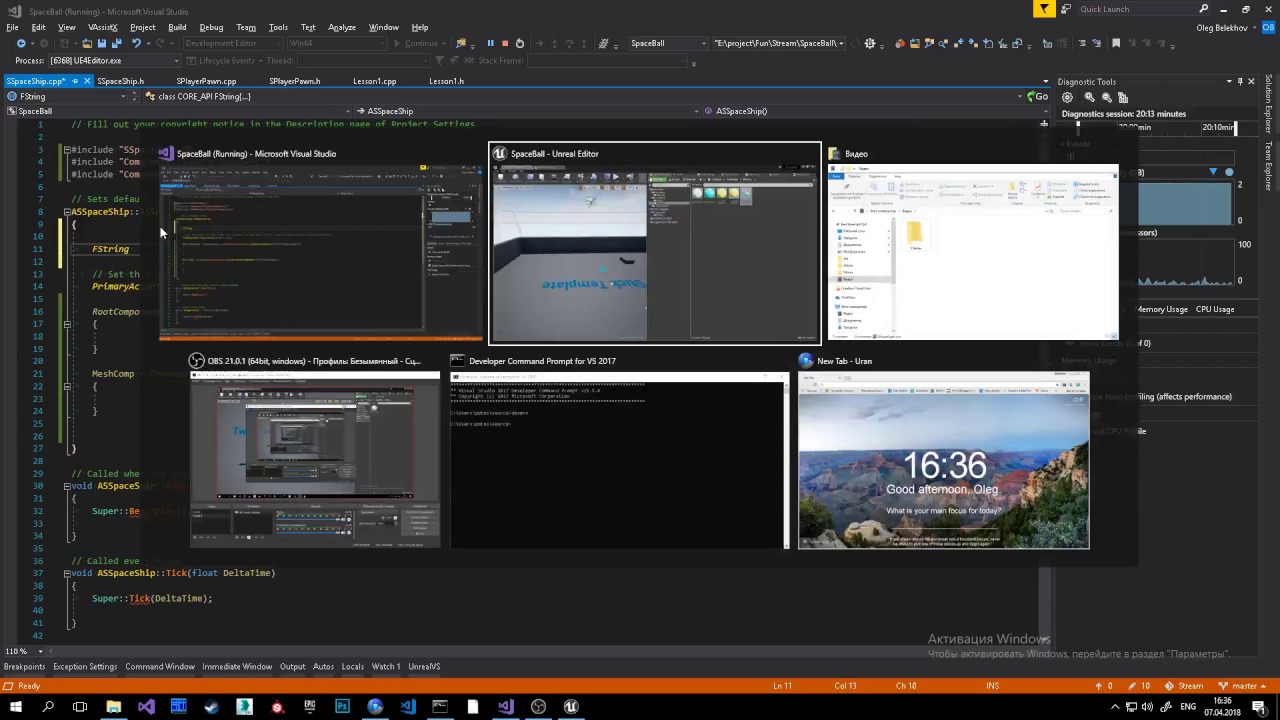Click the Undo toolbar icon
The height and width of the screenshot is (720, 1280).
136,43
